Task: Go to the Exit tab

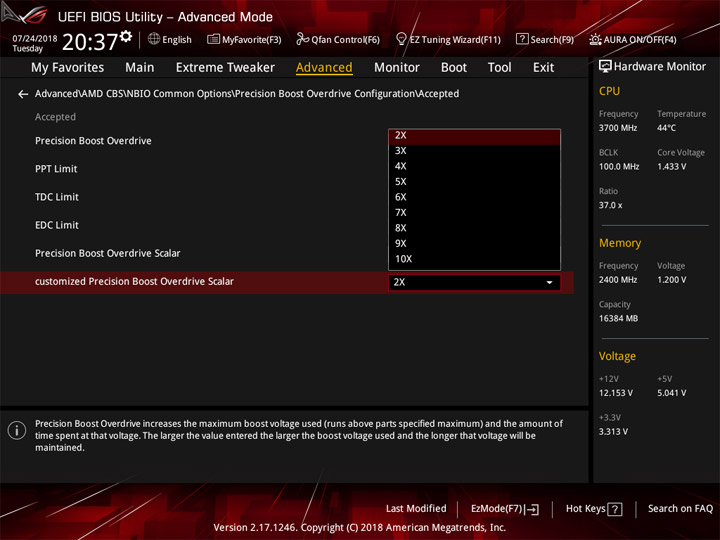Action: coord(543,68)
